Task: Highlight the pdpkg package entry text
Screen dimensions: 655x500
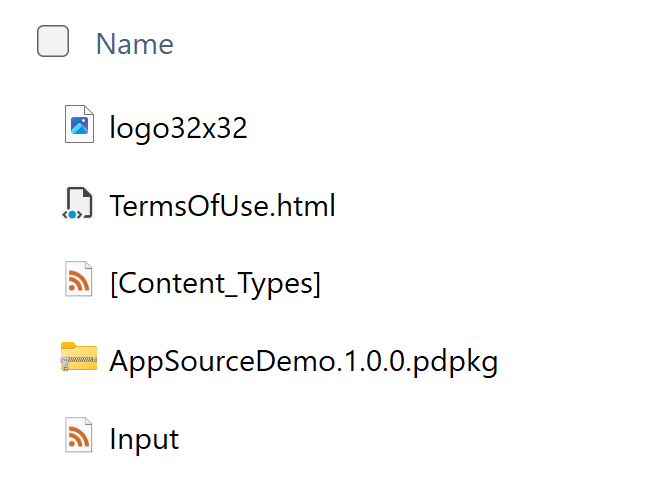Action: 303,361
